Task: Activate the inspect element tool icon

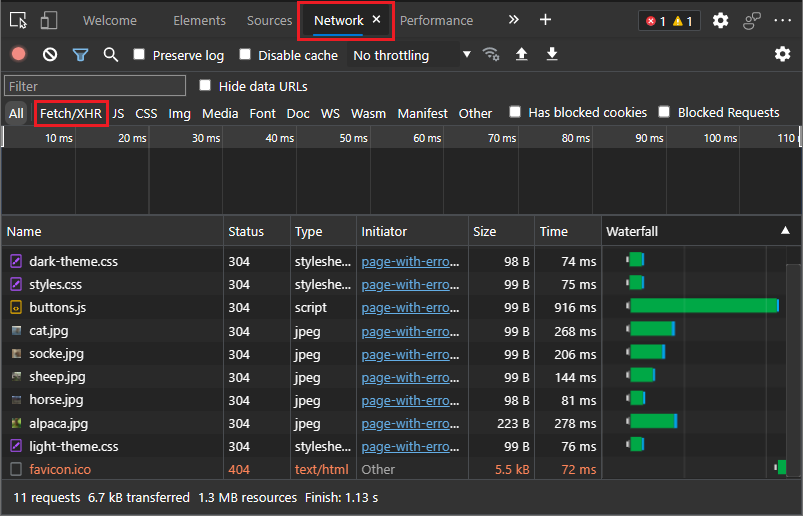Action: 18,20
